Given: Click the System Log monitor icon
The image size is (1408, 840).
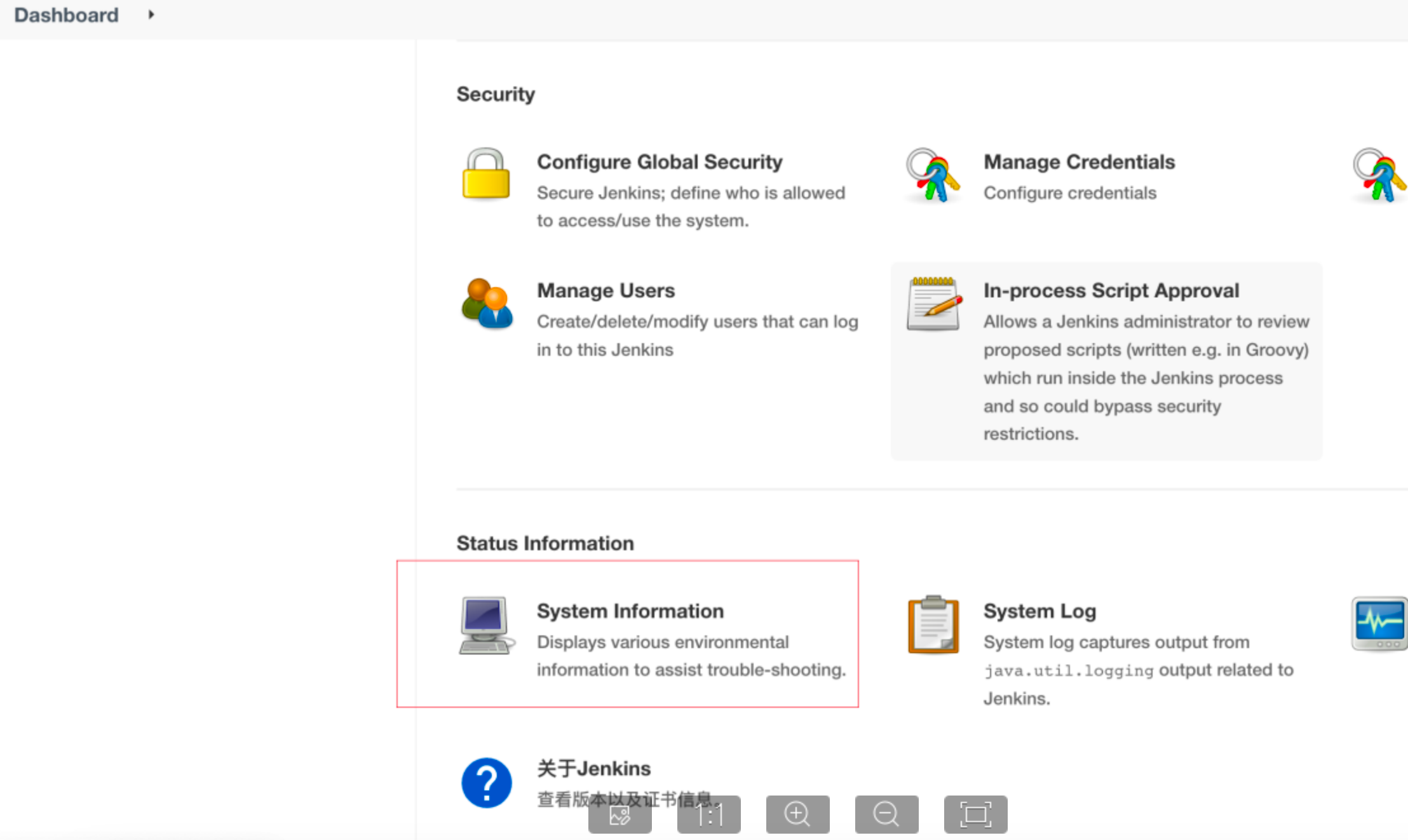Looking at the screenshot, I should point(1381,625).
